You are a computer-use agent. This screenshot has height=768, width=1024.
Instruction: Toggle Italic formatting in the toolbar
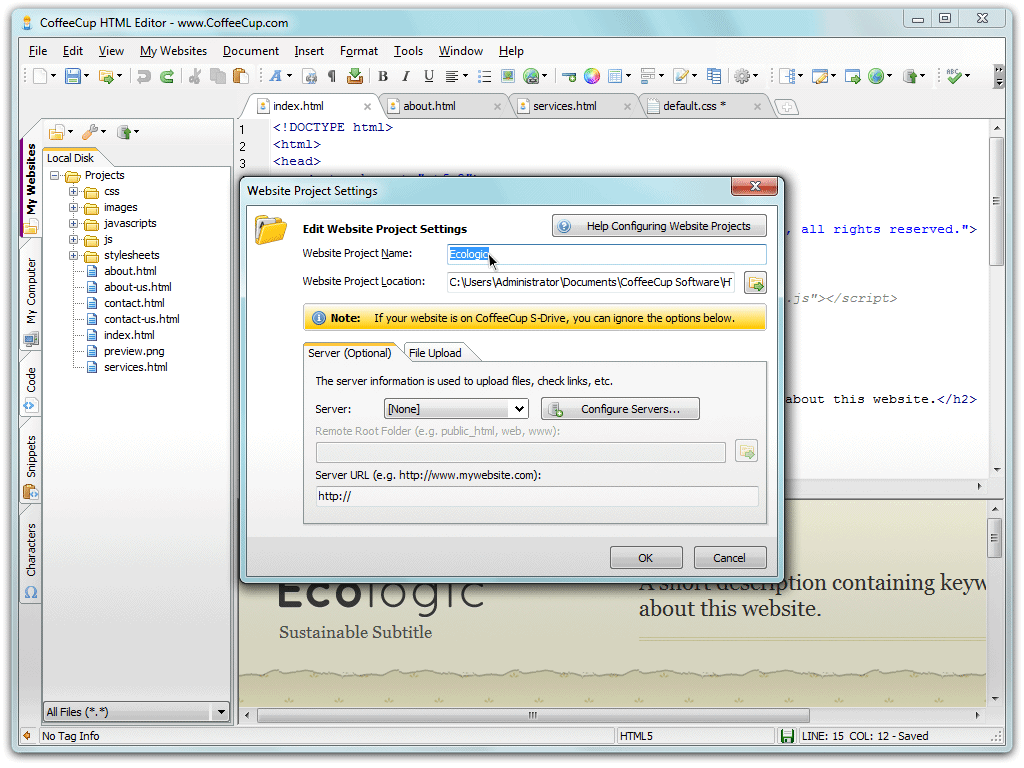tap(405, 77)
